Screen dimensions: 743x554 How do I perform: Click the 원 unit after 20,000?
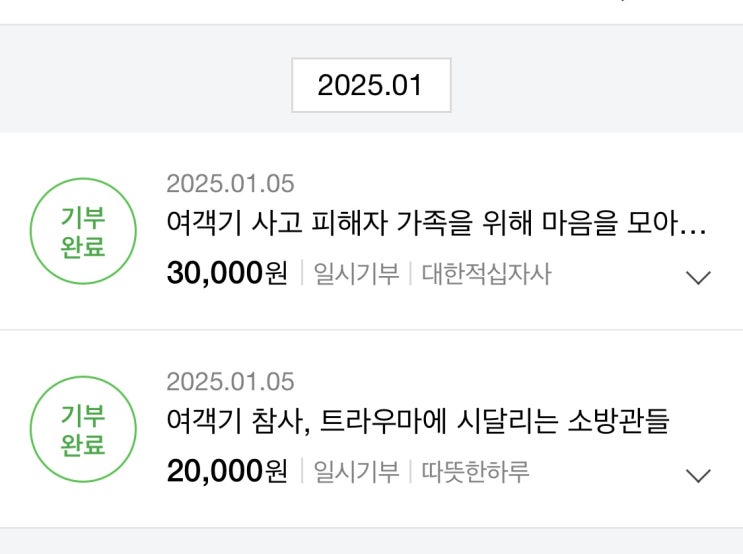point(276,472)
